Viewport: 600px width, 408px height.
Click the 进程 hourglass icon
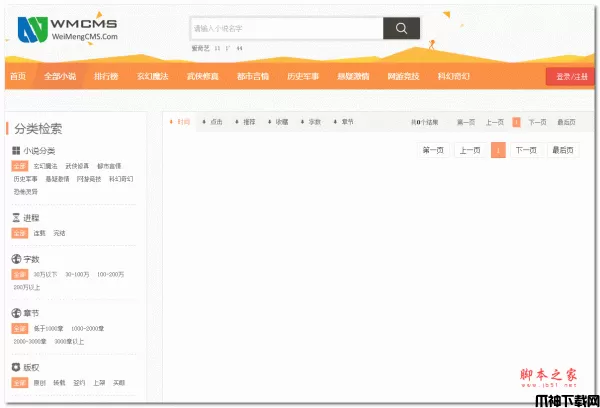tap(16, 217)
